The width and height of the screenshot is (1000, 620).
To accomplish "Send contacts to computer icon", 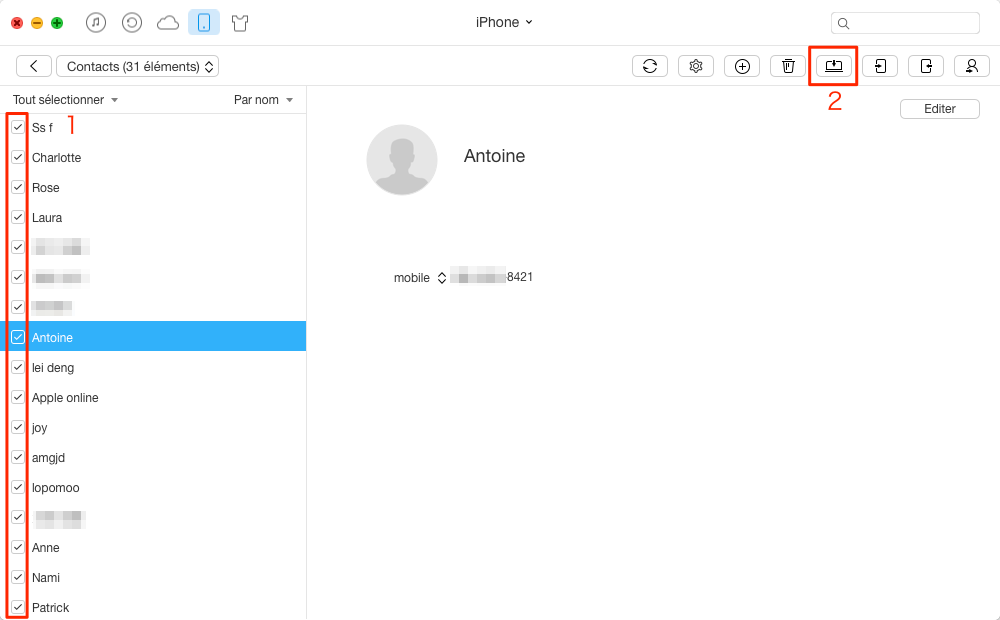I will click(834, 66).
